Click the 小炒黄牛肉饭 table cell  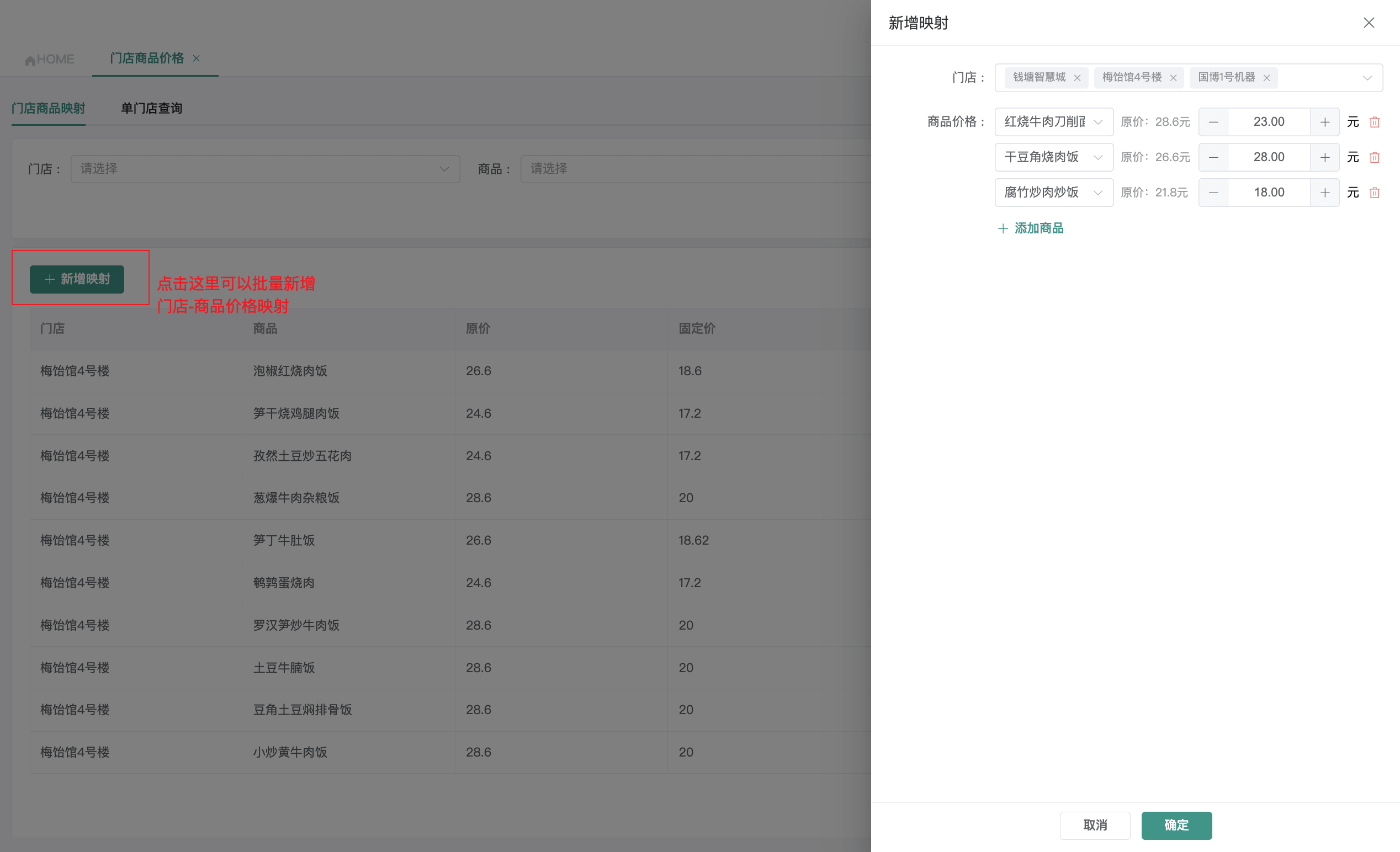click(348, 752)
